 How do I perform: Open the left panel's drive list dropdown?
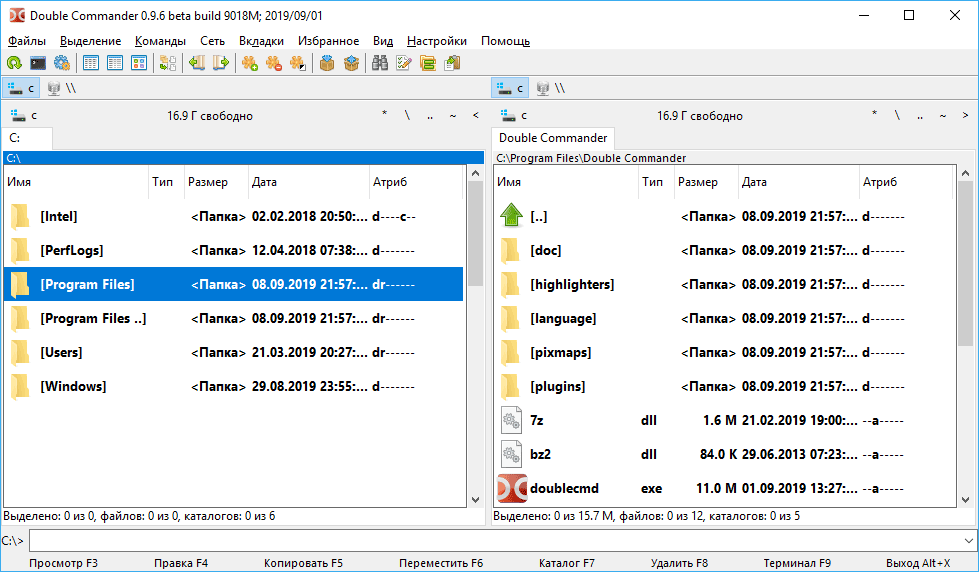pyautogui.click(x=16, y=115)
